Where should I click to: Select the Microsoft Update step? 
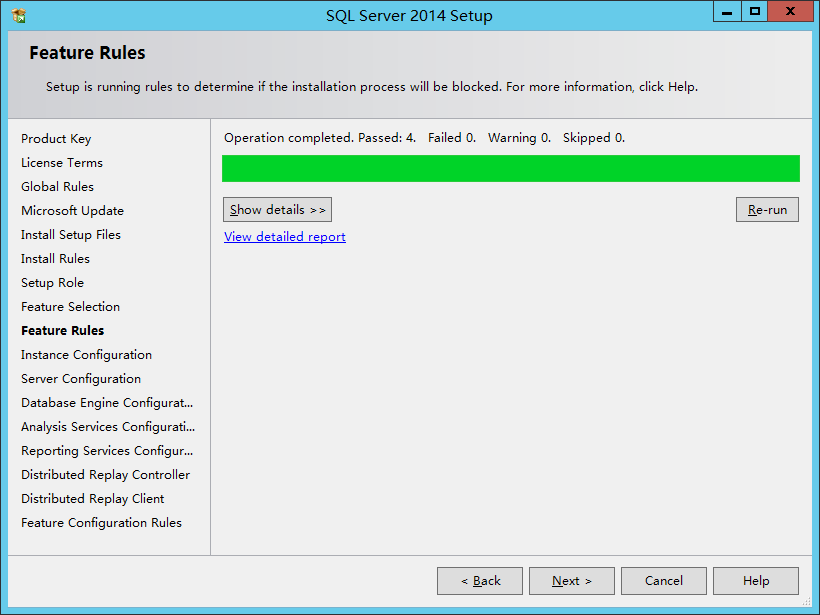[x=72, y=211]
